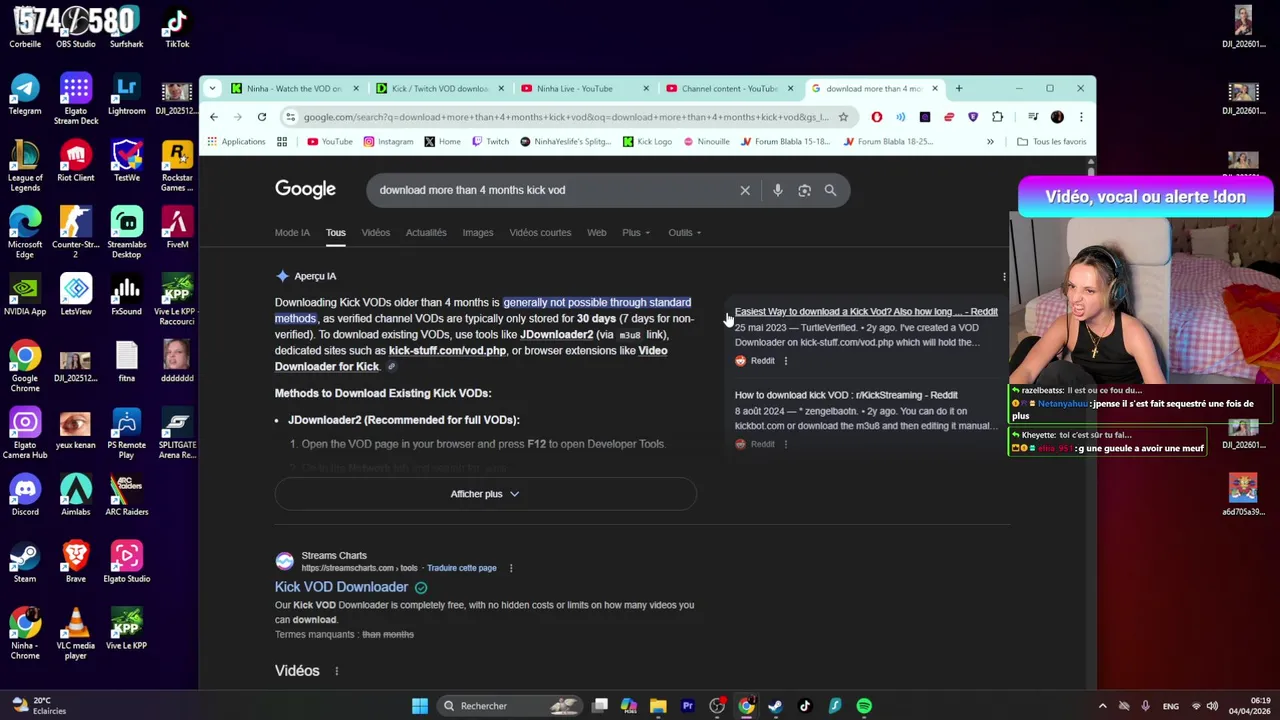Switch to the Actualités search tab

click(x=426, y=233)
